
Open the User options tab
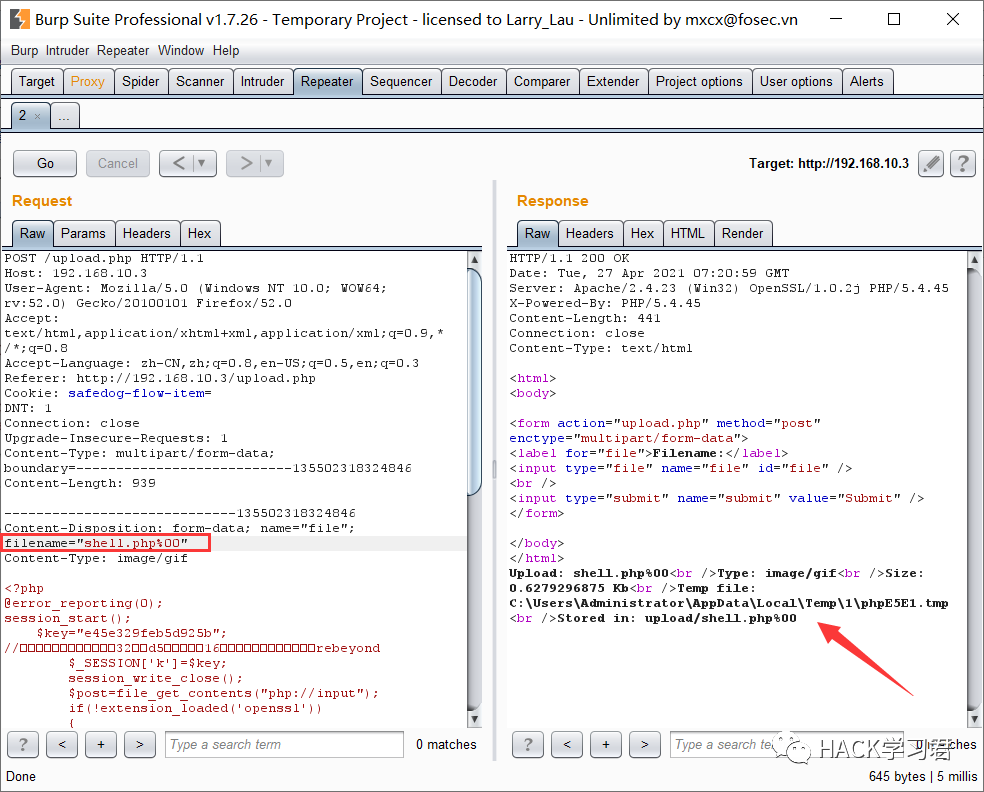tap(796, 82)
